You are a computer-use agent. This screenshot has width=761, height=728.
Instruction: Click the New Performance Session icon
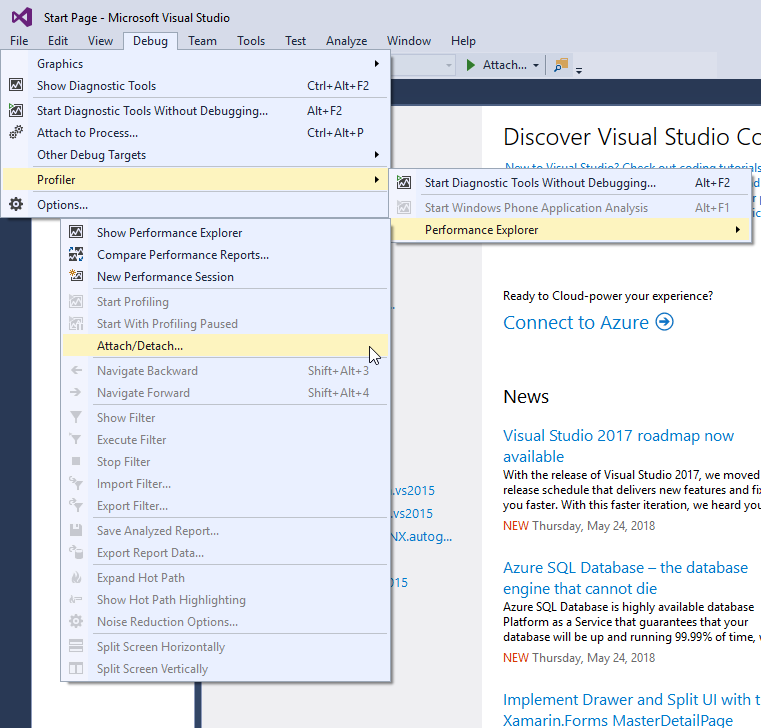[x=76, y=276]
